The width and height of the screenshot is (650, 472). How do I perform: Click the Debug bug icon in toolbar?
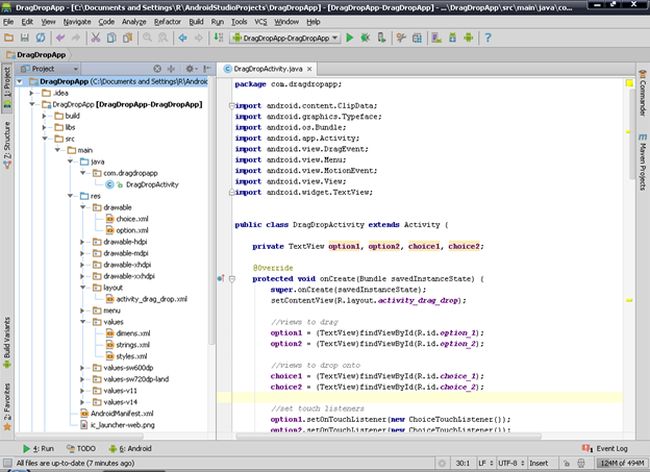[366, 38]
